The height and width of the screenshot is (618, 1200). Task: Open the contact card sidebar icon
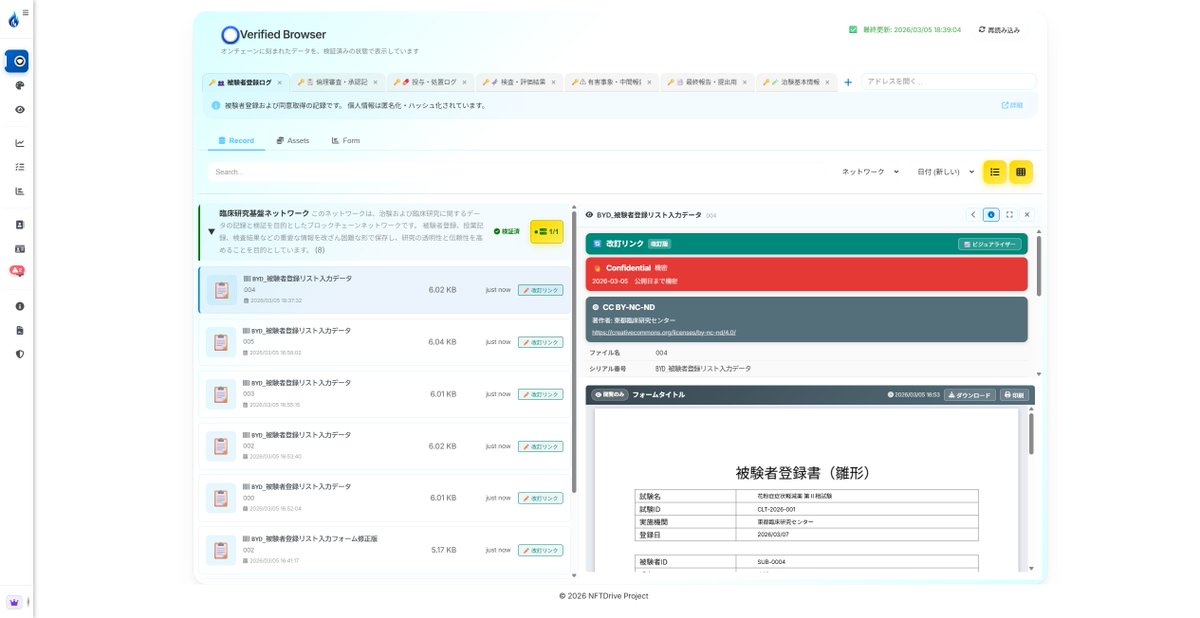click(19, 225)
